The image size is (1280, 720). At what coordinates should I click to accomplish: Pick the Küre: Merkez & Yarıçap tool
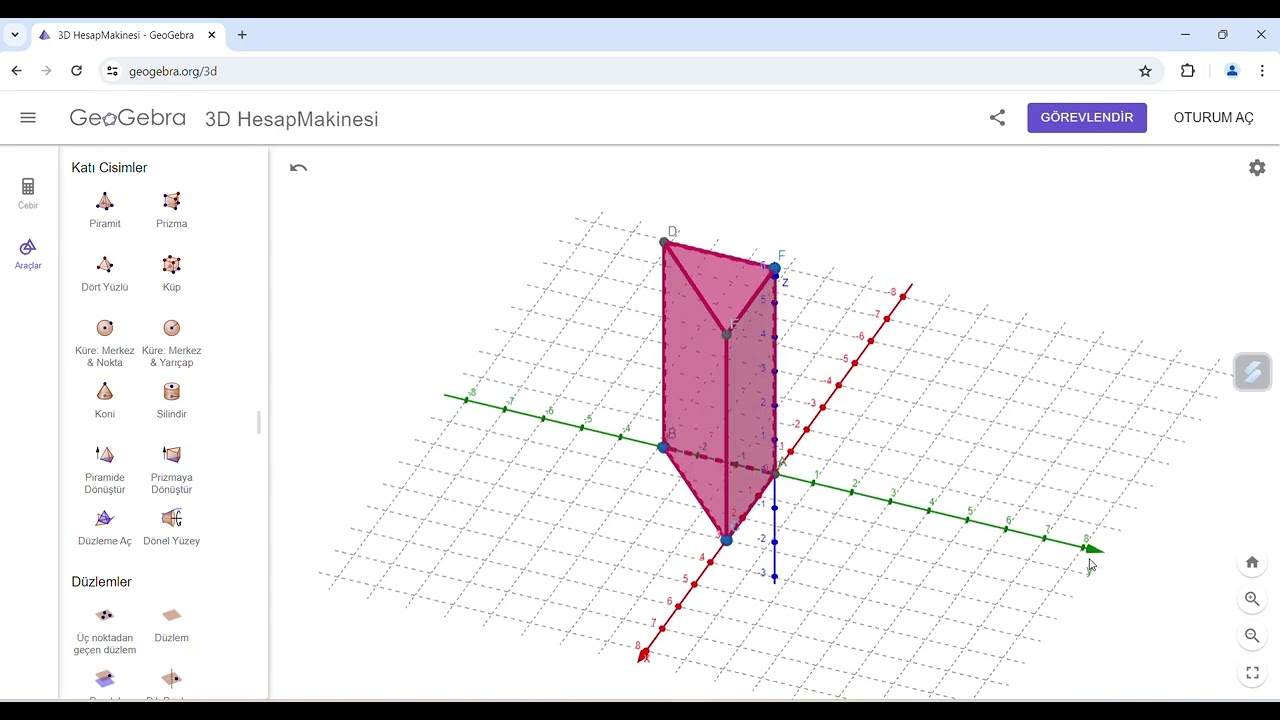(172, 342)
